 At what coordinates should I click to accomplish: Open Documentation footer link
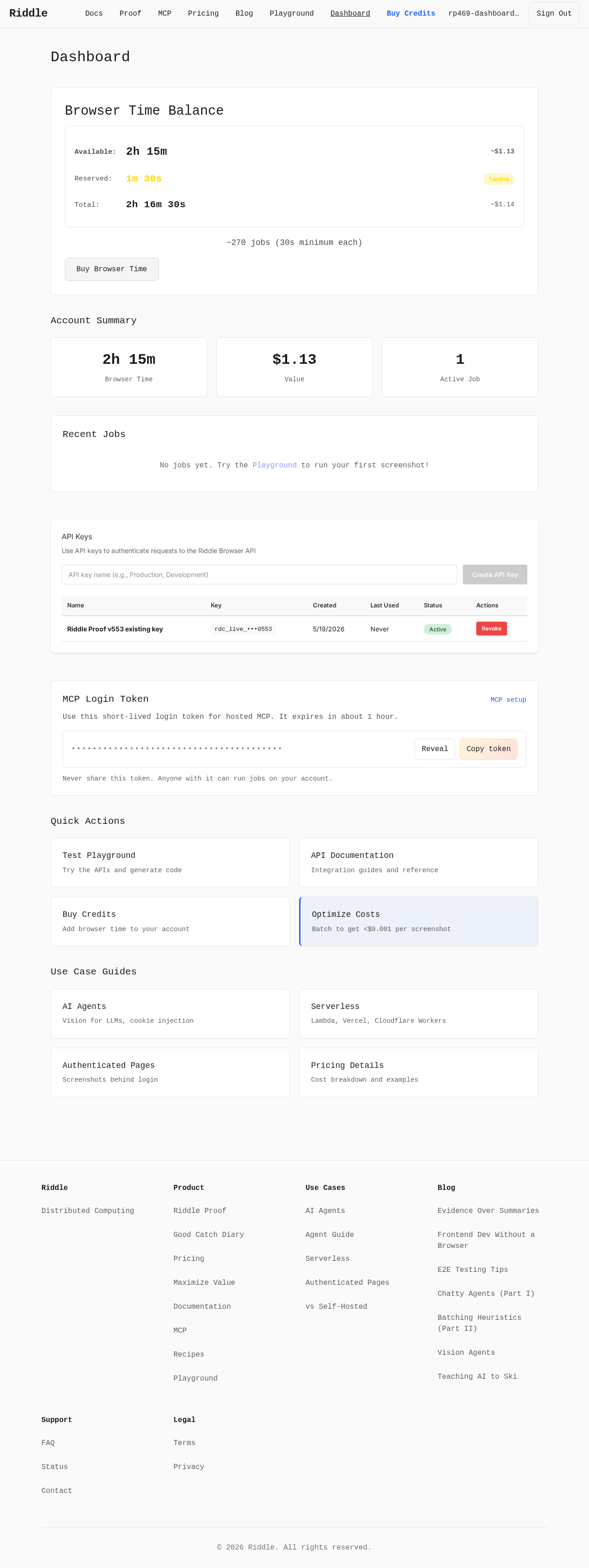tap(202, 1306)
